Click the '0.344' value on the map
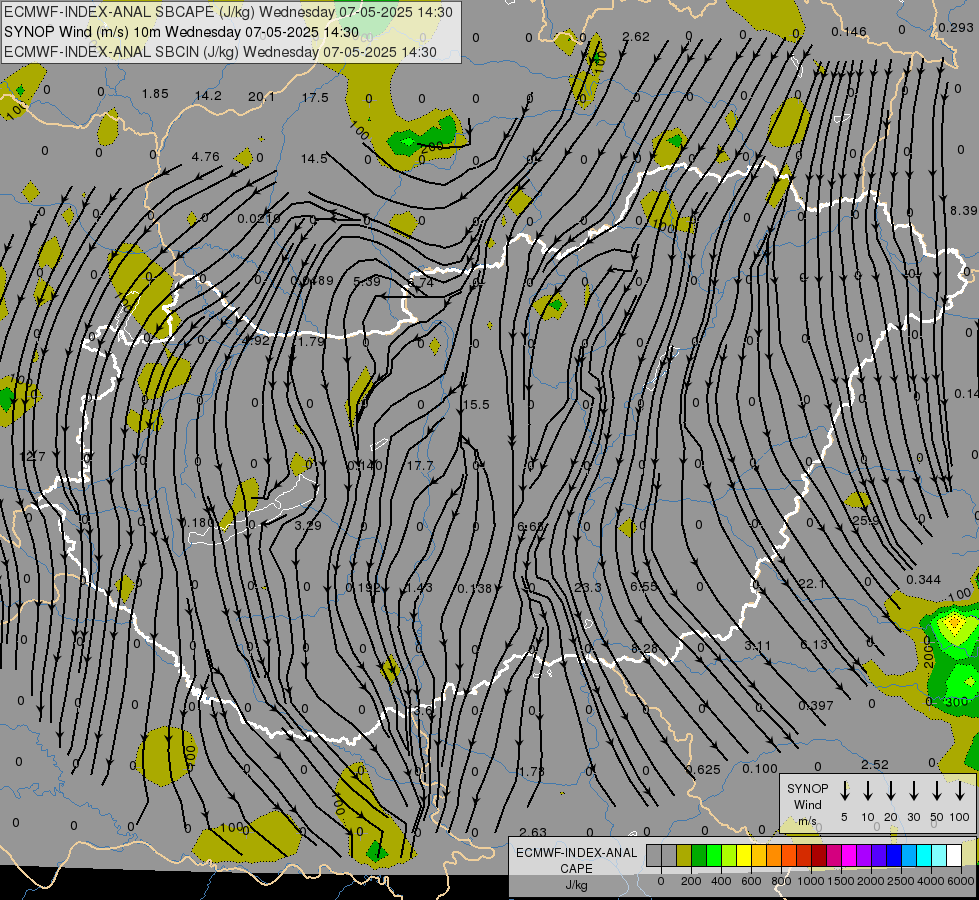Viewport: 979px width, 900px height. coord(923,580)
